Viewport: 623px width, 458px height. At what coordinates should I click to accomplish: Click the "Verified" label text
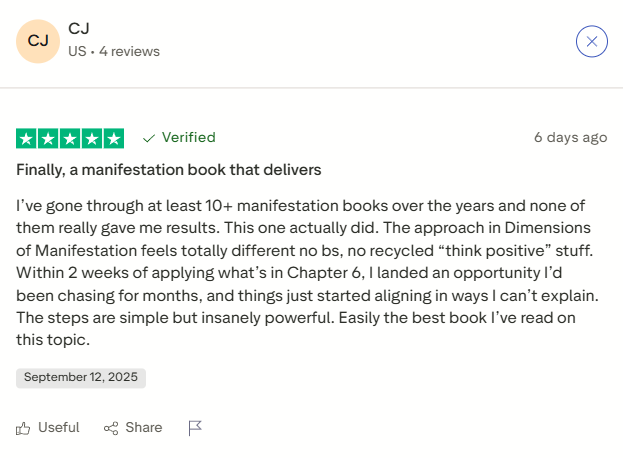pos(188,138)
